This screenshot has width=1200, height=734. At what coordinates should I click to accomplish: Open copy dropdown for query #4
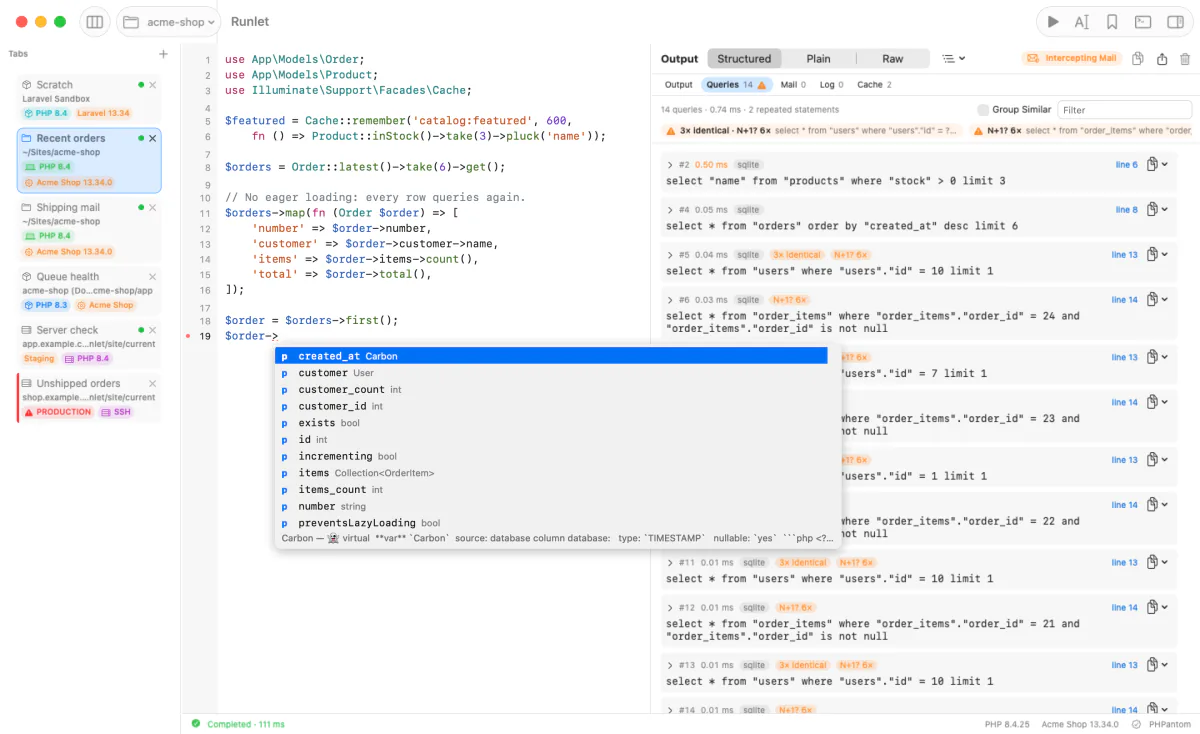pos(1157,210)
